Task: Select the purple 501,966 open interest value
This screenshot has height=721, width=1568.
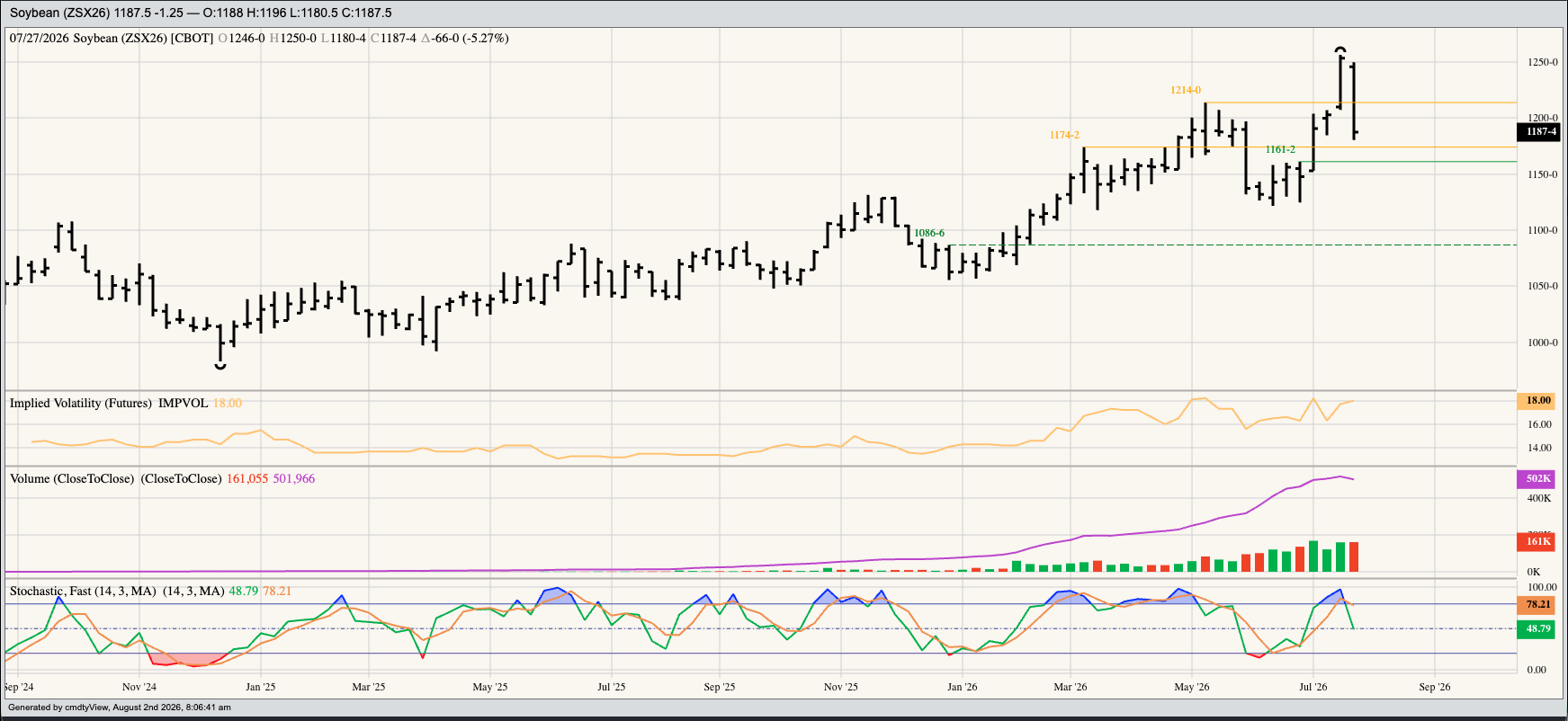Action: pos(294,478)
